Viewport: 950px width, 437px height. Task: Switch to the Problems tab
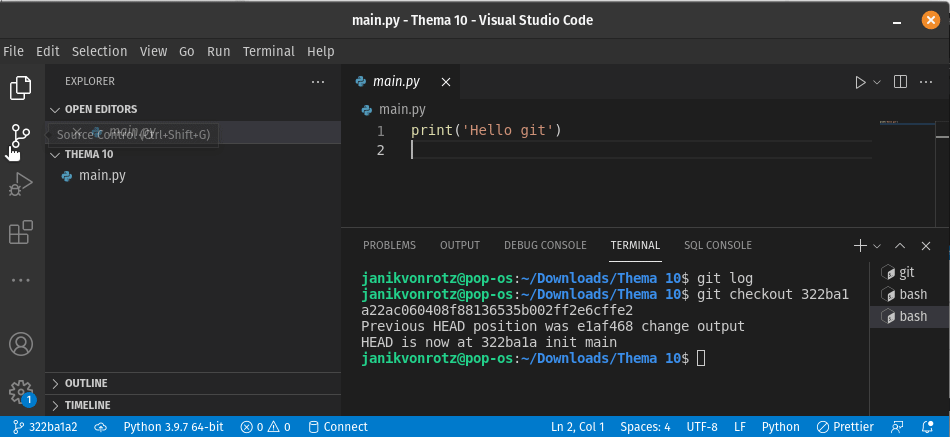click(390, 245)
